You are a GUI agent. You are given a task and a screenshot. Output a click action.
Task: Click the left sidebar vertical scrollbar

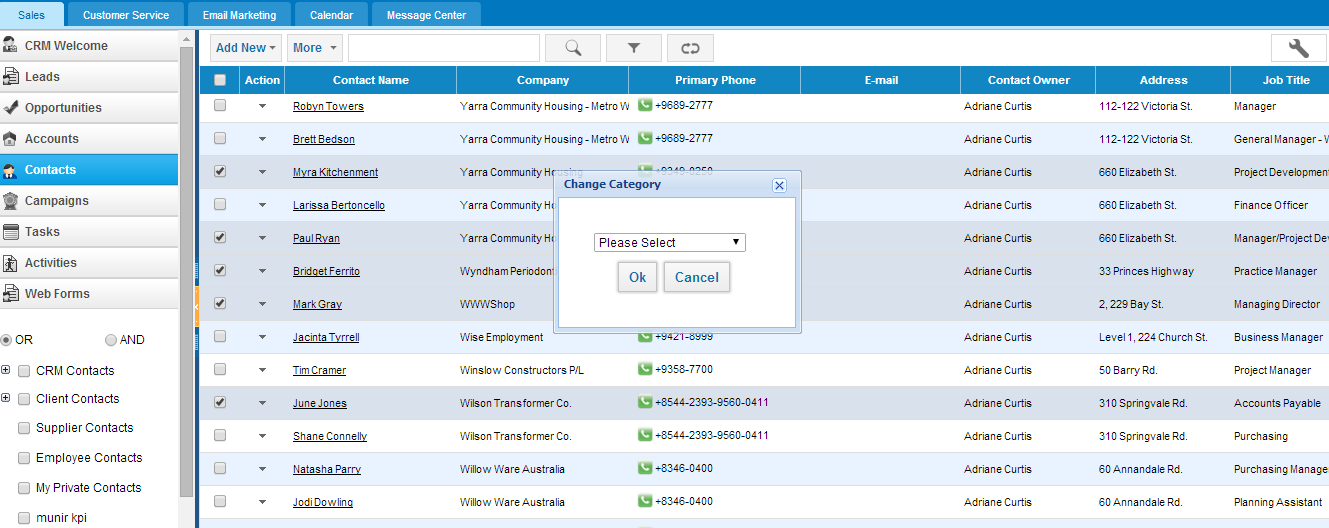point(186,270)
